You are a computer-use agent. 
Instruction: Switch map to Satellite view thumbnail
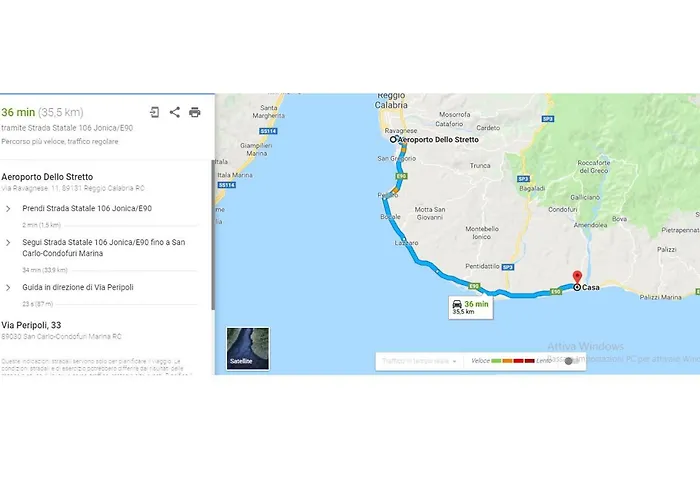click(248, 349)
